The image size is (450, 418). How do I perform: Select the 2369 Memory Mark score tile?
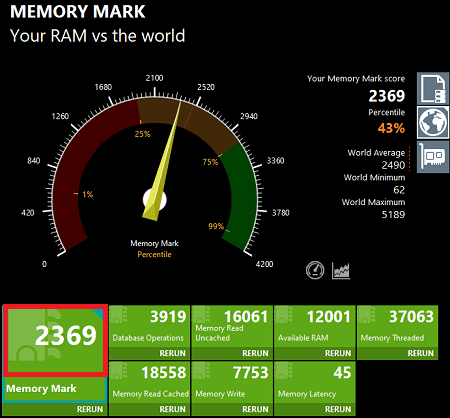pos(55,340)
